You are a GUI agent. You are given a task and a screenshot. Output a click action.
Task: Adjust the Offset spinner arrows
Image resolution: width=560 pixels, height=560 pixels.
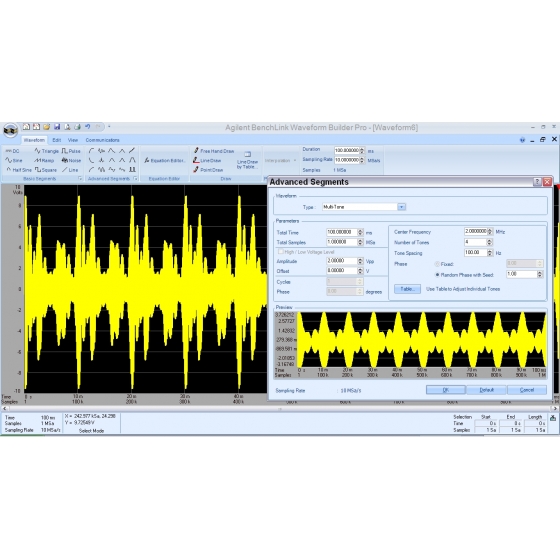(x=360, y=271)
